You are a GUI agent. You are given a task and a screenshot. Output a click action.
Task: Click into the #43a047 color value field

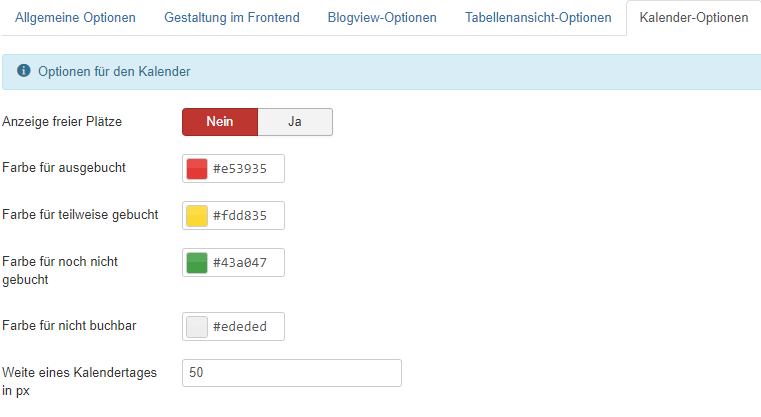pyautogui.click(x=246, y=262)
